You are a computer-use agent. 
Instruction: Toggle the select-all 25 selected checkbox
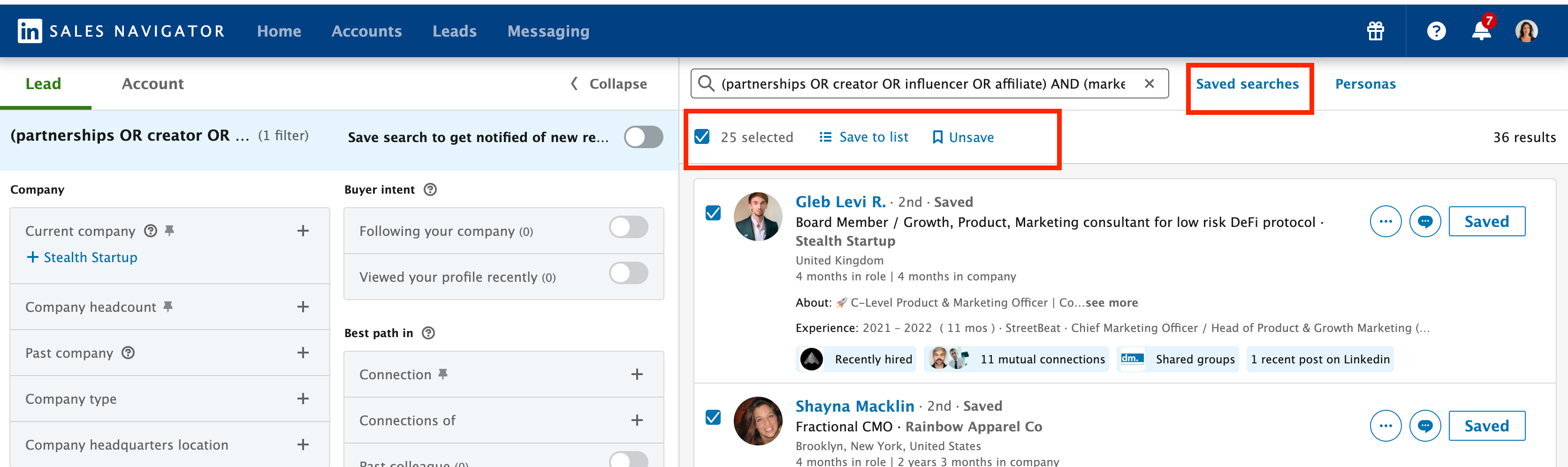(702, 137)
